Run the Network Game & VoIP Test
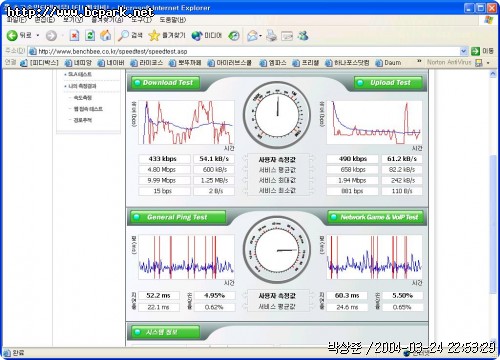Image resolution: width=500 pixels, height=360 pixels. 375,217
